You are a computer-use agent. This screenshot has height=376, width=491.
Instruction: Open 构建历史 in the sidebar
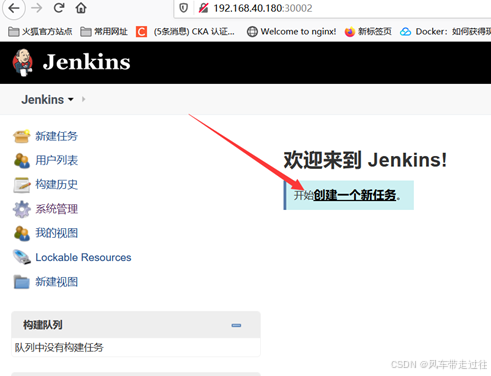[57, 184]
